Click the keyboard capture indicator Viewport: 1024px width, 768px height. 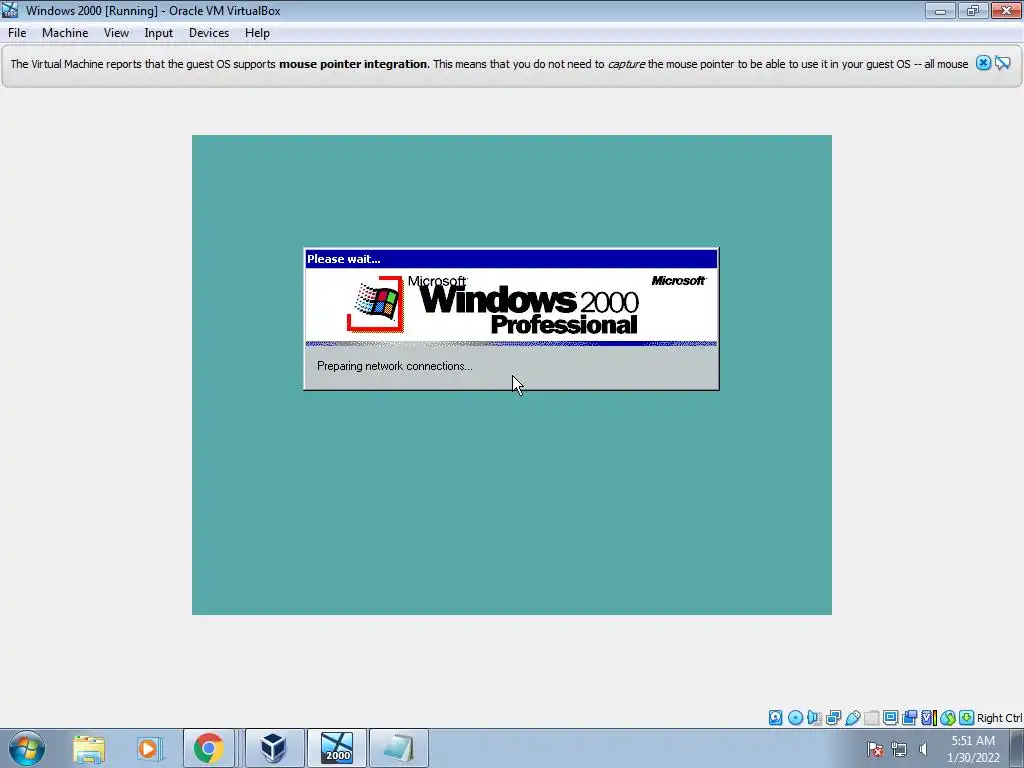click(967, 718)
